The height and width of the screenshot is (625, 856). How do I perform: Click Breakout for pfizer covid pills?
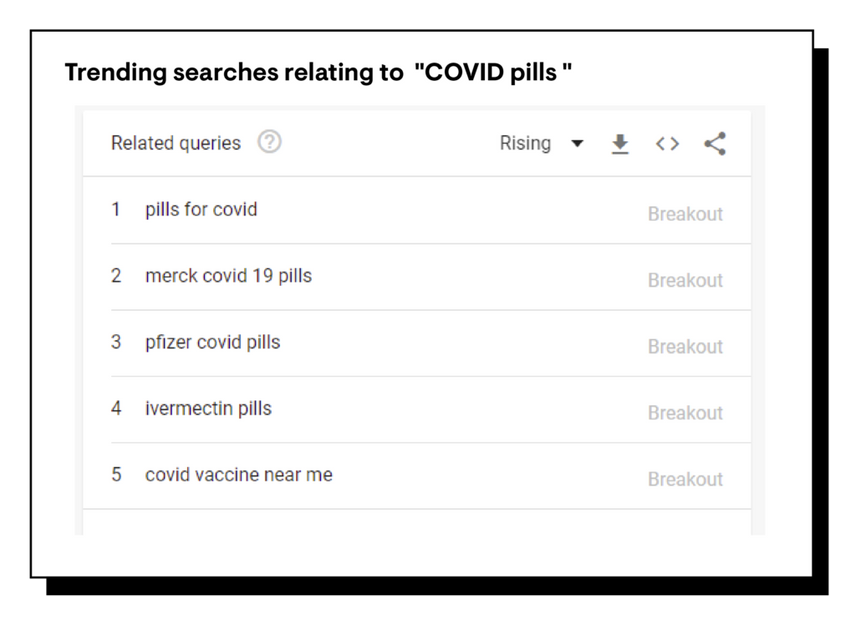[x=686, y=346]
